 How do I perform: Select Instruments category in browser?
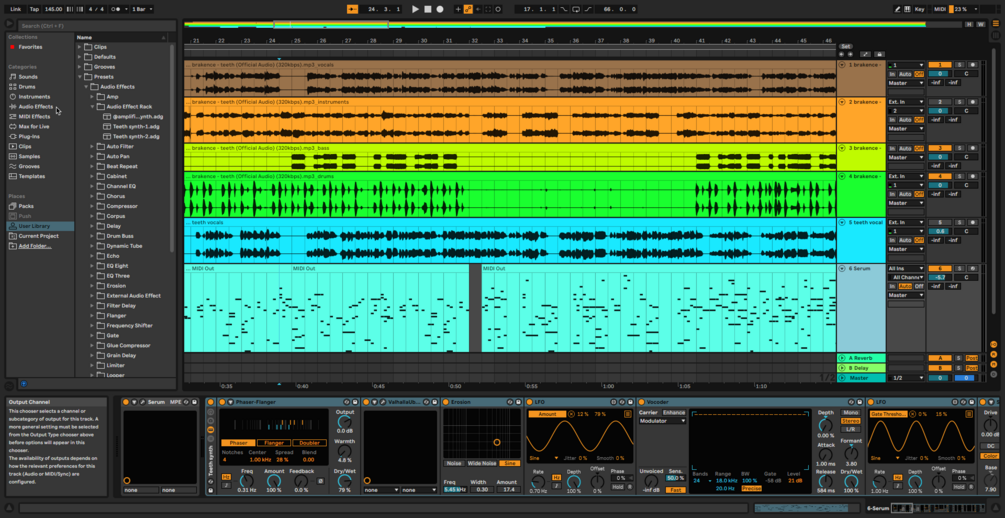[34, 97]
